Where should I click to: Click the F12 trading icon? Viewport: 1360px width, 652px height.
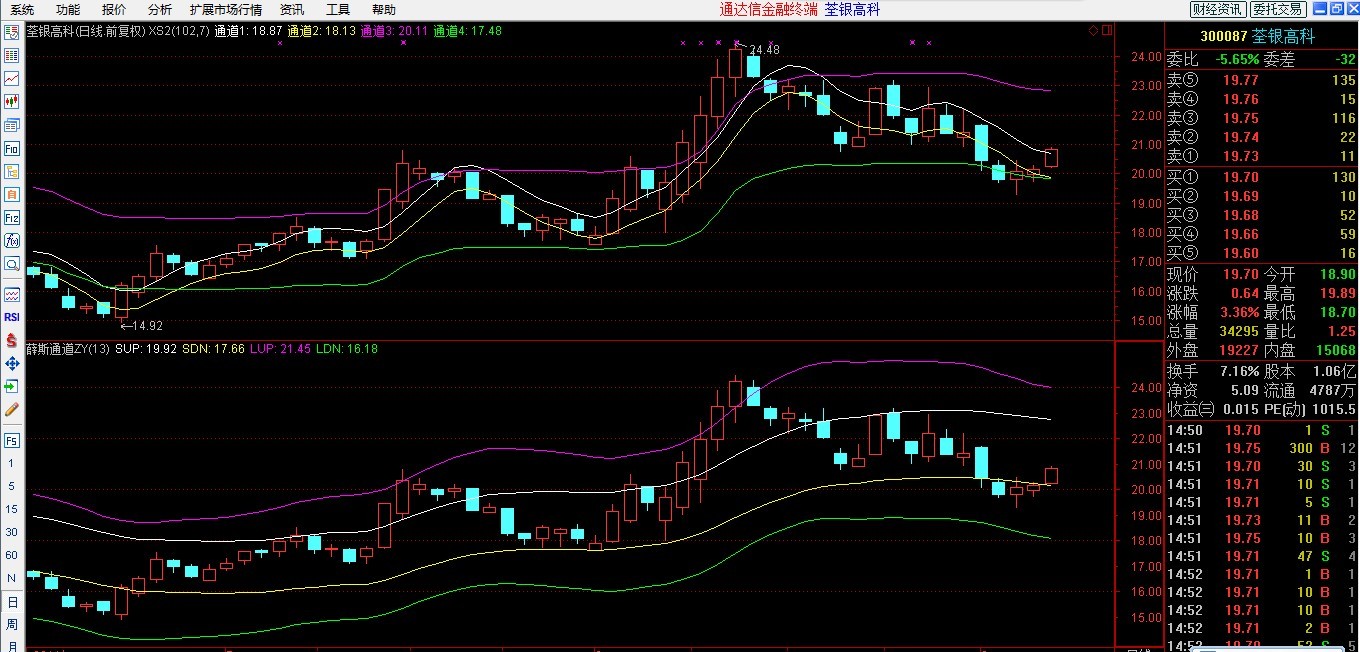point(12,217)
